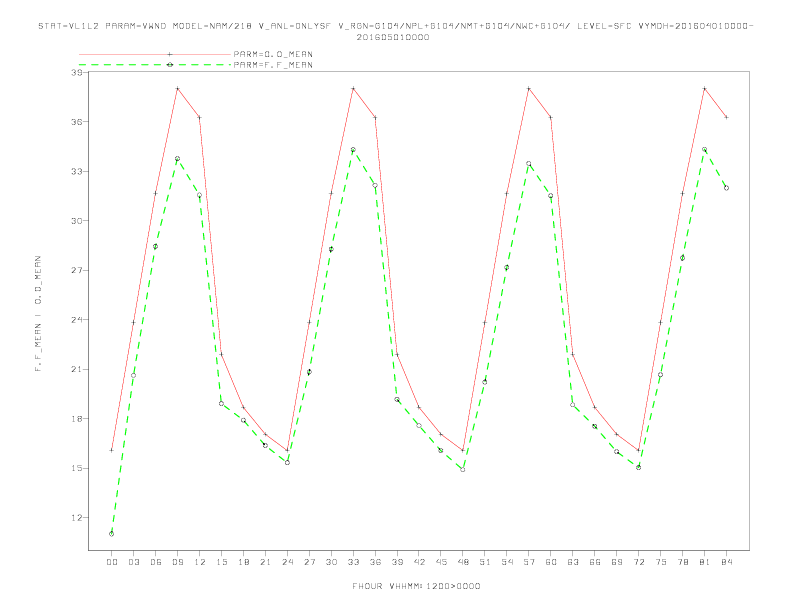Click x-axis tick label 06

156,562
